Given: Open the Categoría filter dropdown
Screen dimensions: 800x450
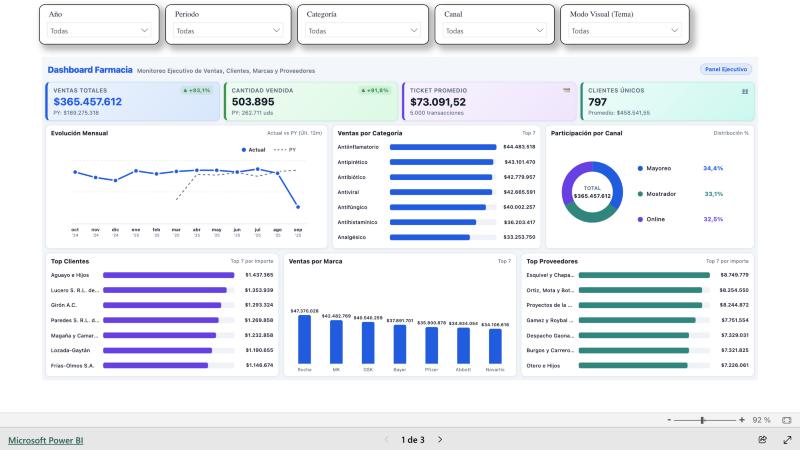Looking at the screenshot, I should 363,31.
